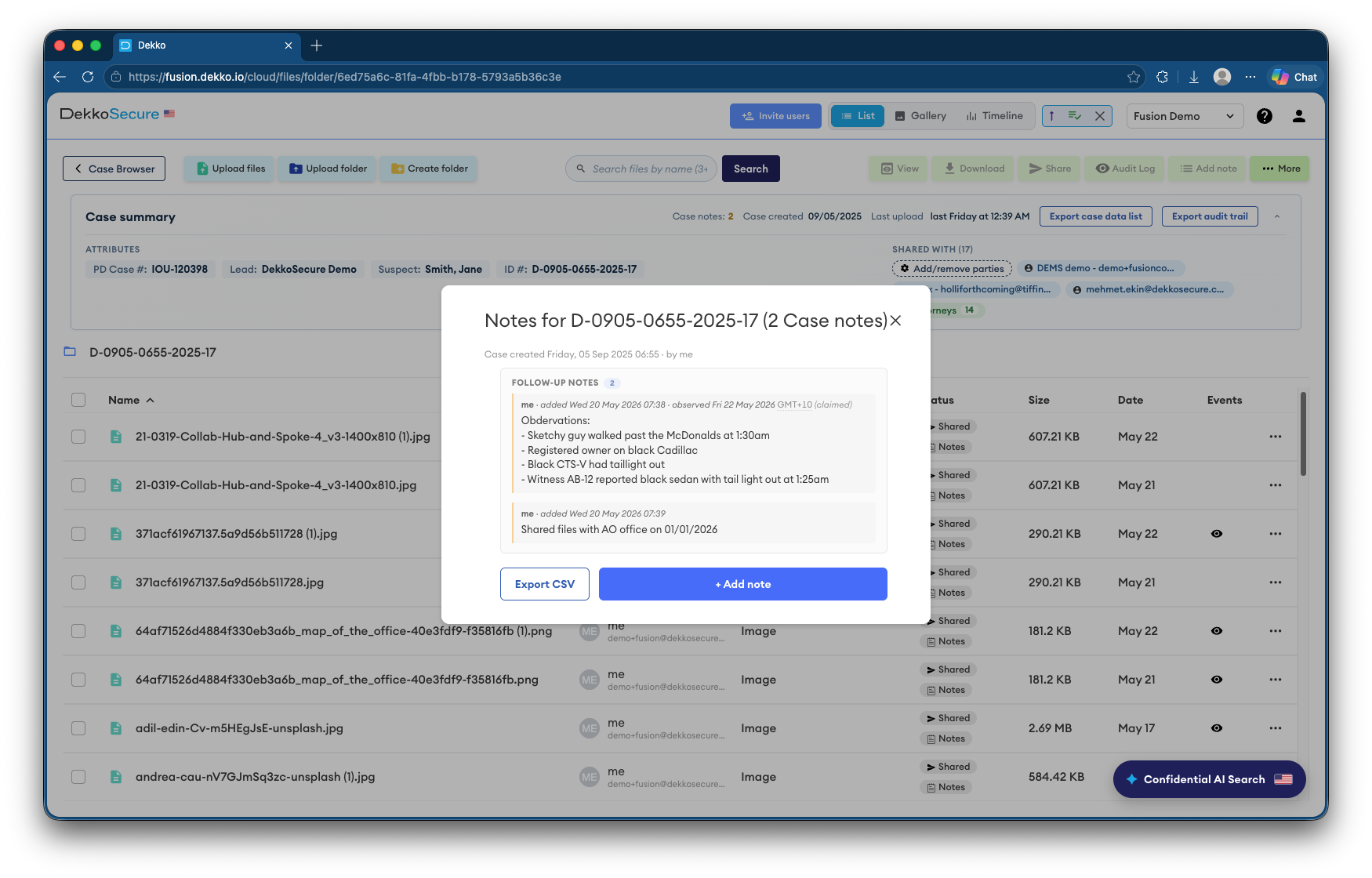Toggle eye icon on 371acf61967137 (1).jpg row
The image size is (1372, 878).
[1217, 534]
